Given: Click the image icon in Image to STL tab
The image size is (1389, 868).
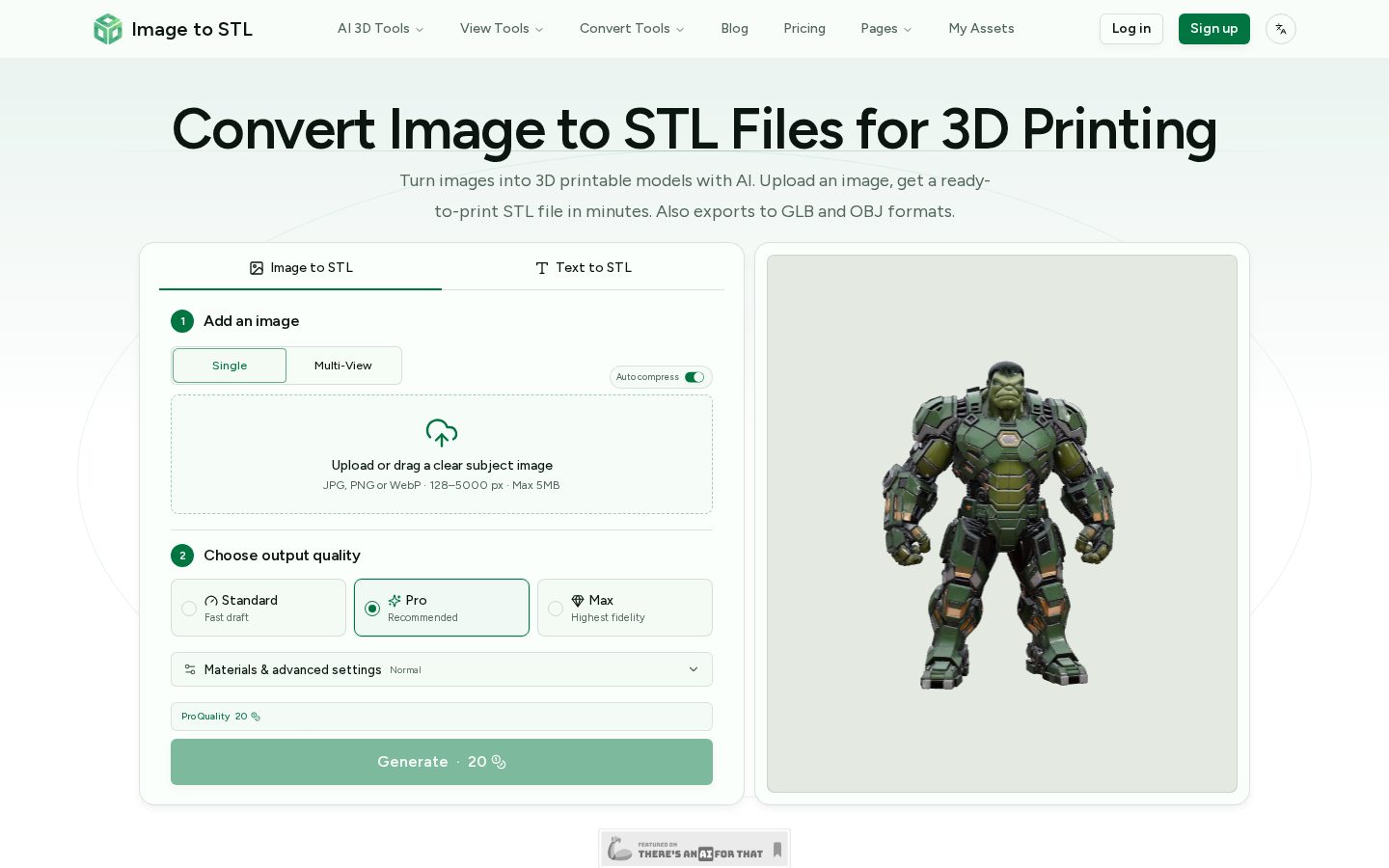Looking at the screenshot, I should 257,268.
